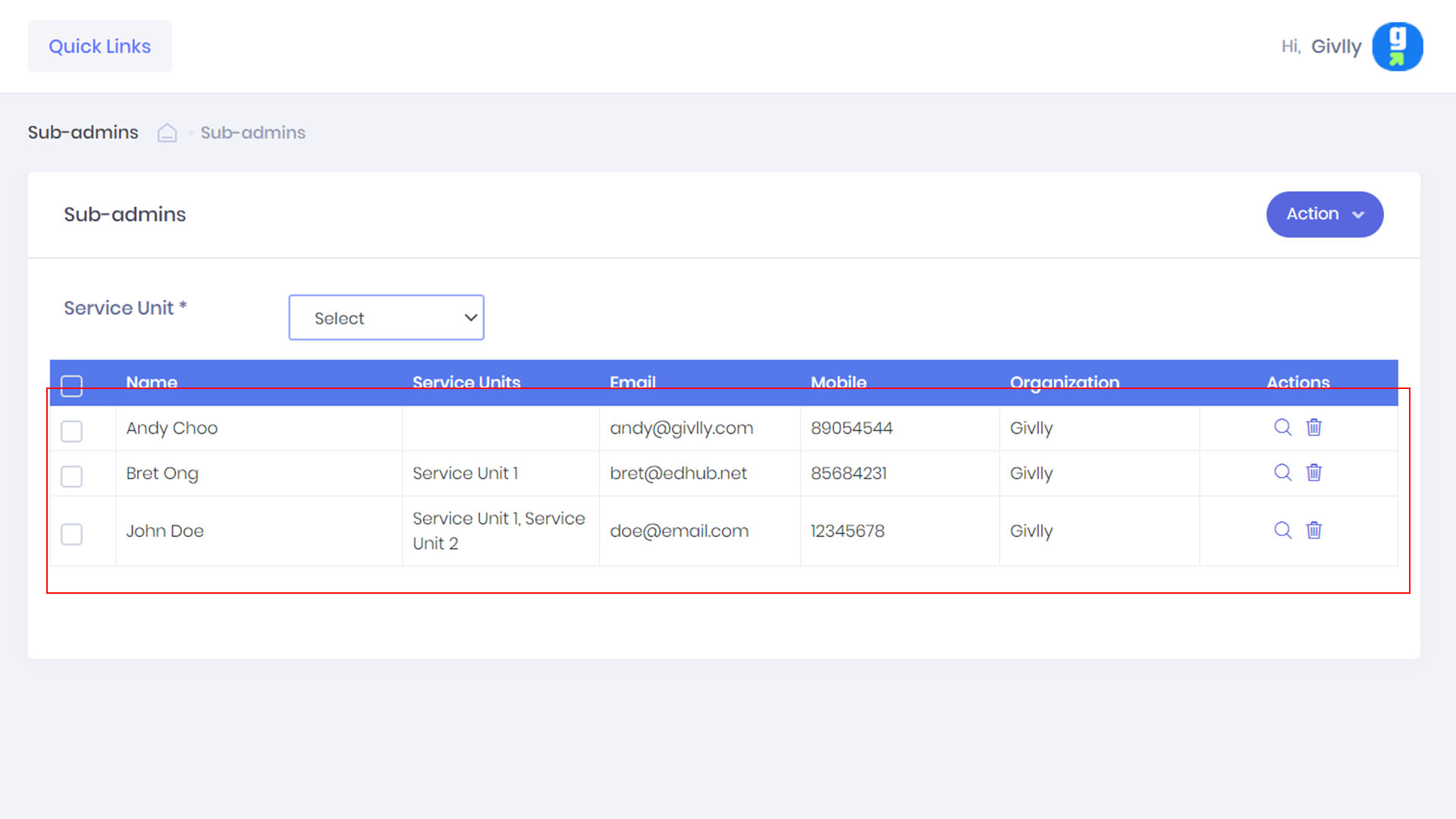Open the Givlly profile avatar
The width and height of the screenshot is (1456, 819).
coord(1397,46)
